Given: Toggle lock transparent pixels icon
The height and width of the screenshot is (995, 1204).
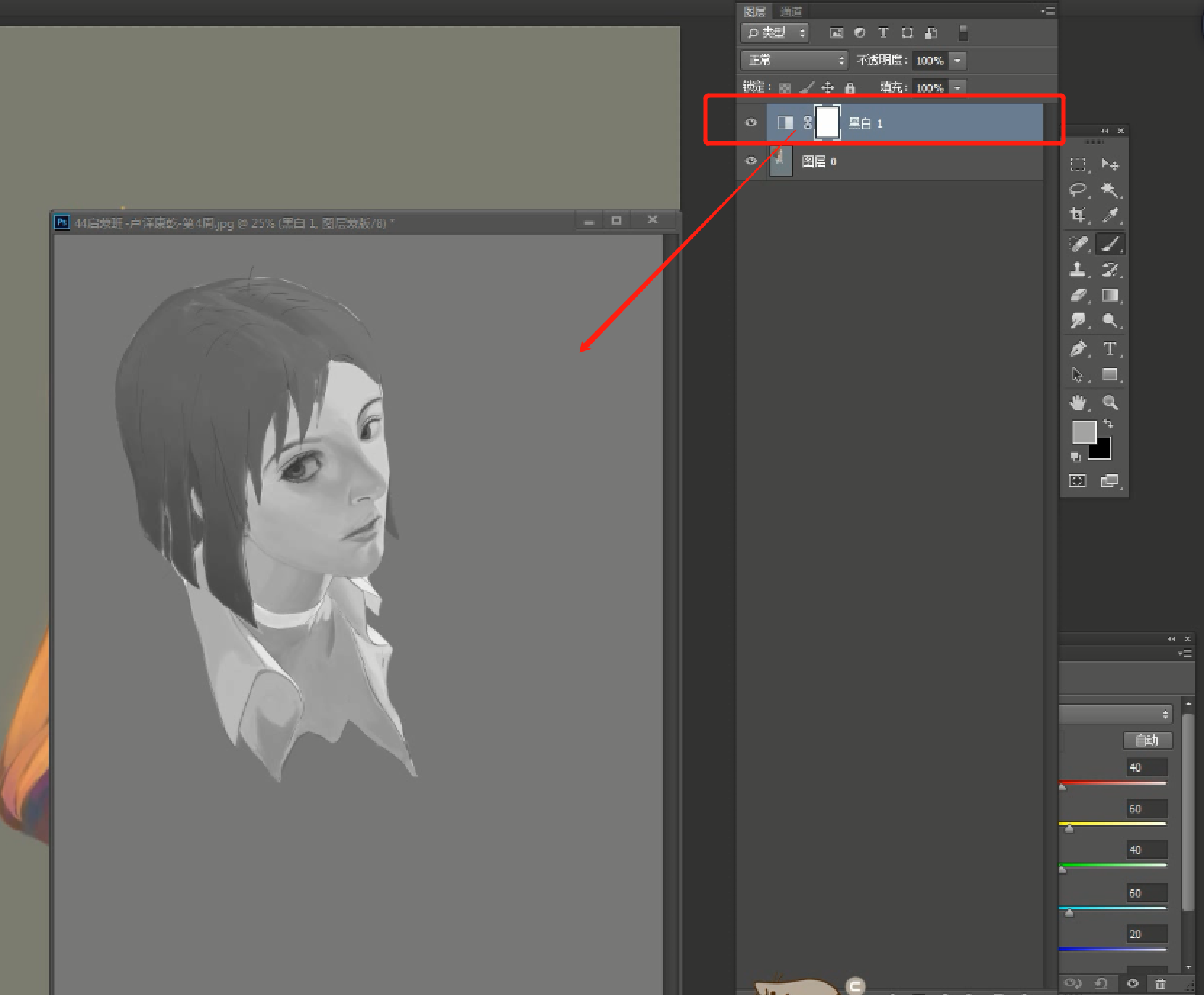Looking at the screenshot, I should [x=785, y=88].
